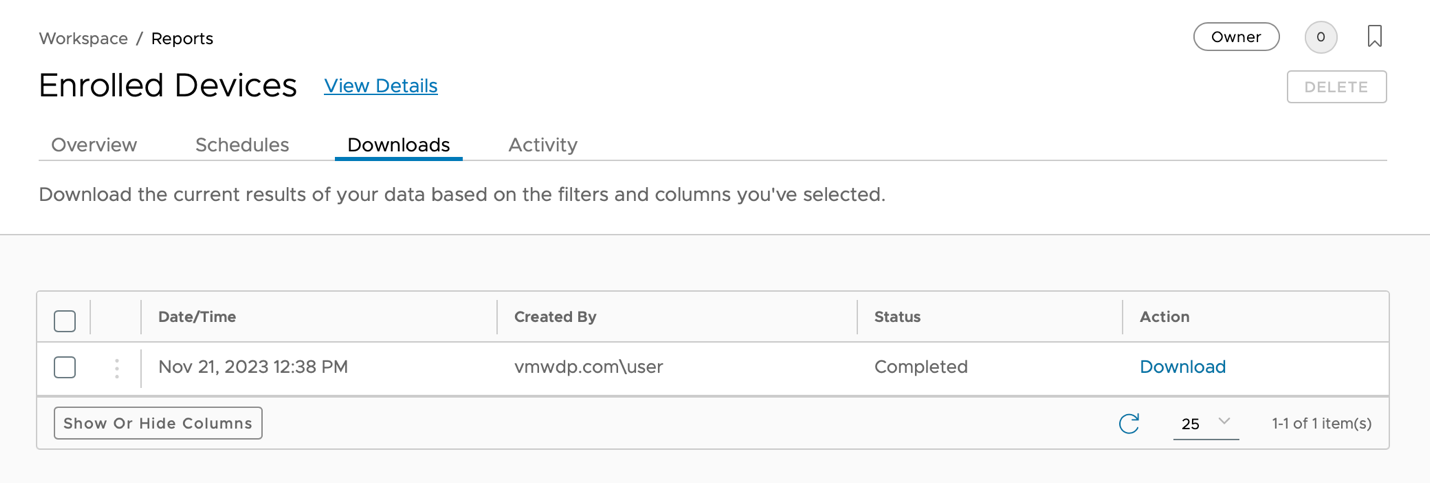Image resolution: width=1430 pixels, height=483 pixels.
Task: Click the bookmark icon
Action: tap(1375, 37)
